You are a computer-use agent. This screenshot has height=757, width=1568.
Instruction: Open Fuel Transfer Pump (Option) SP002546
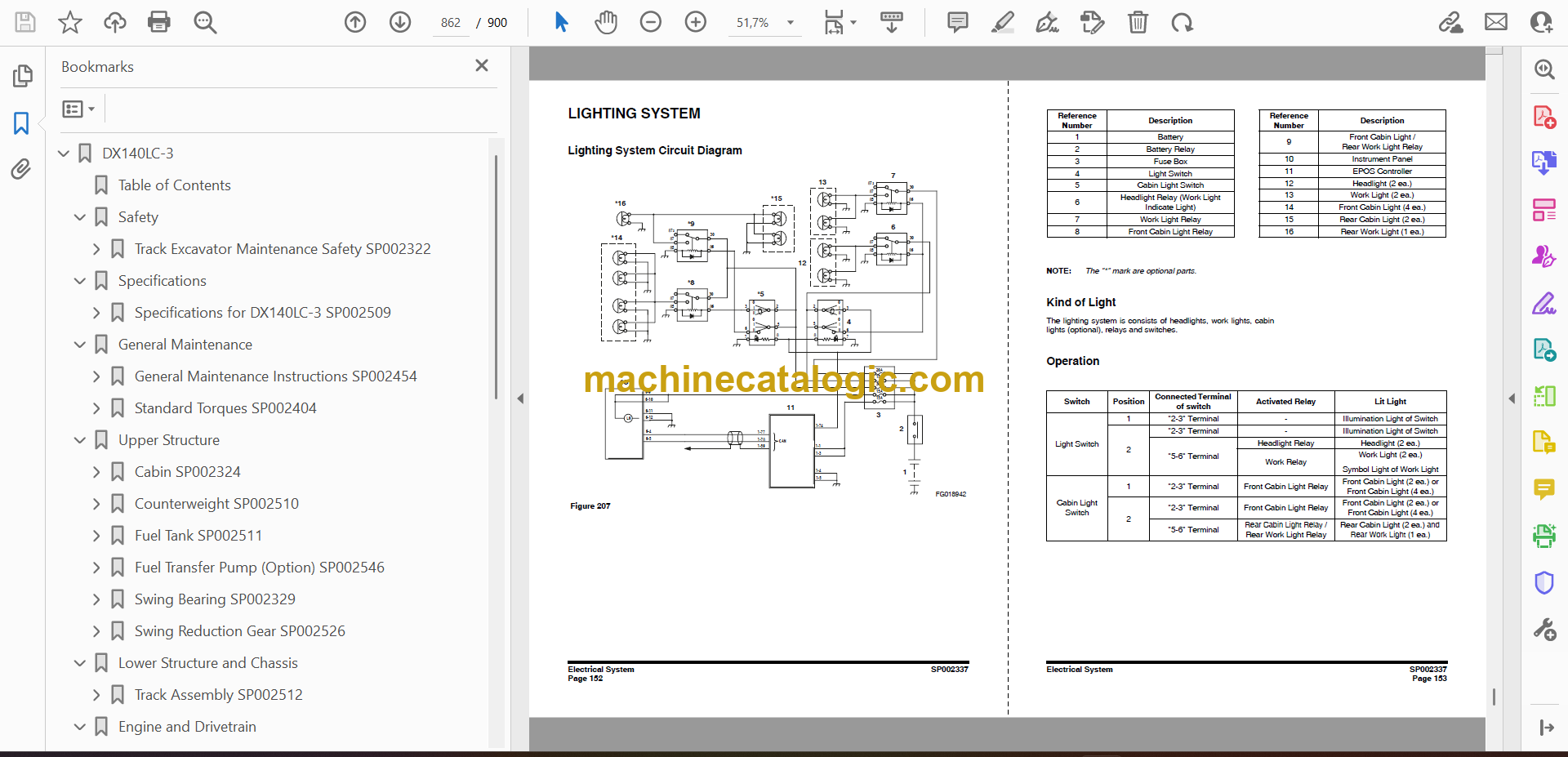coord(259,567)
